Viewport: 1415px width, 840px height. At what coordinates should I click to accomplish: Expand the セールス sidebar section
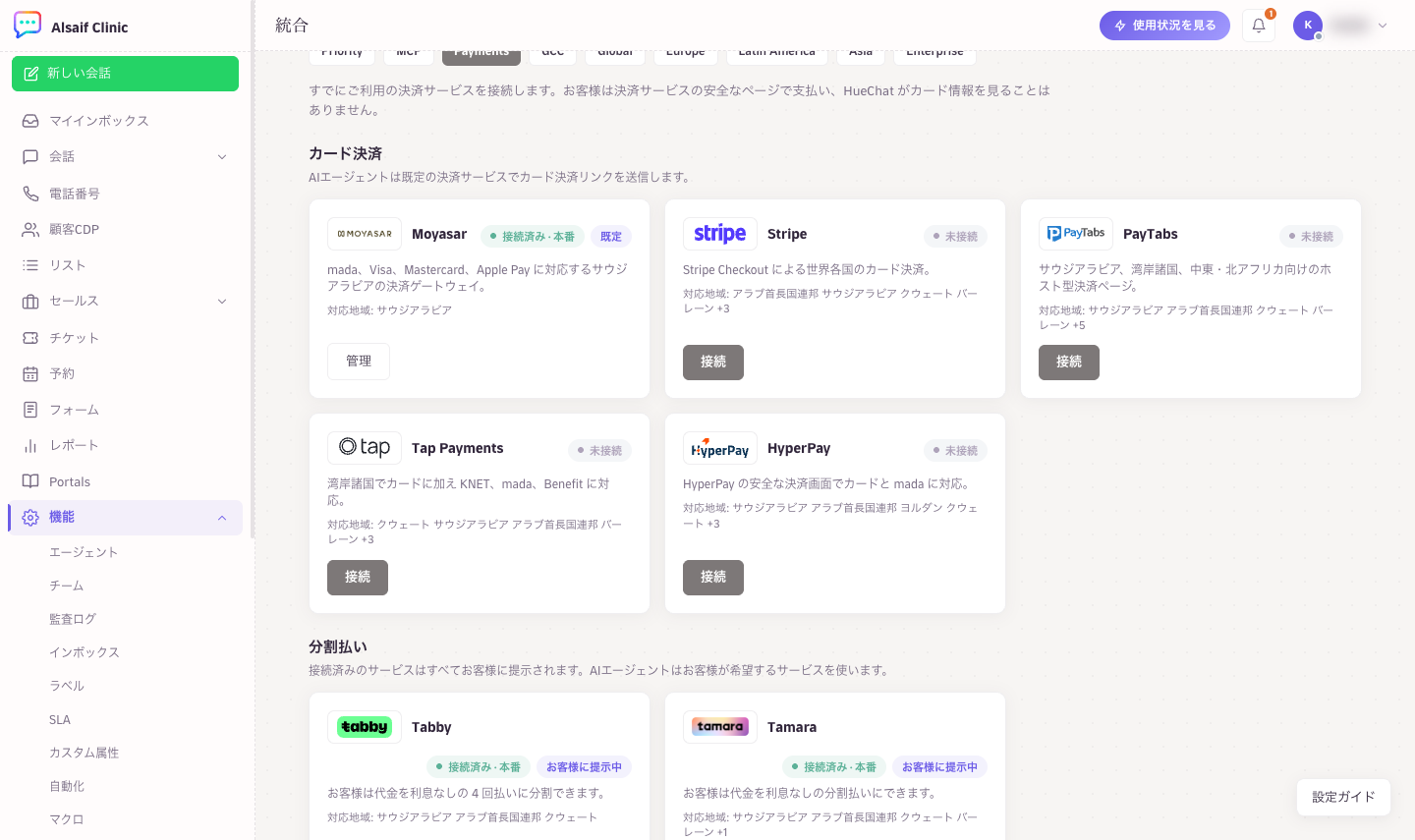click(x=222, y=302)
